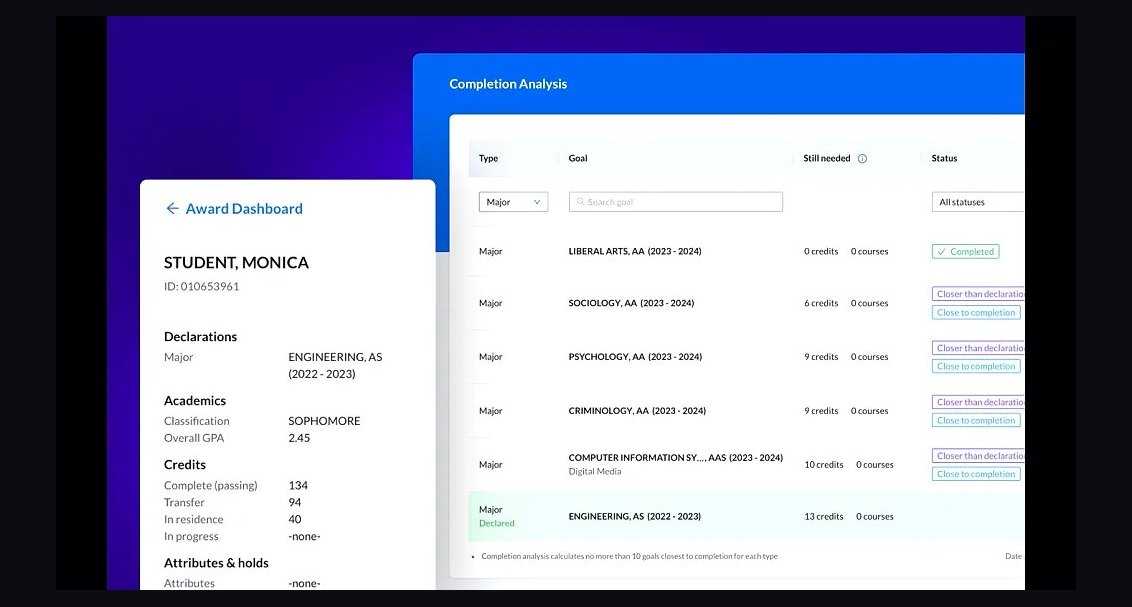Image resolution: width=1132 pixels, height=607 pixels.
Task: Click the Status column header
Action: tap(944, 158)
